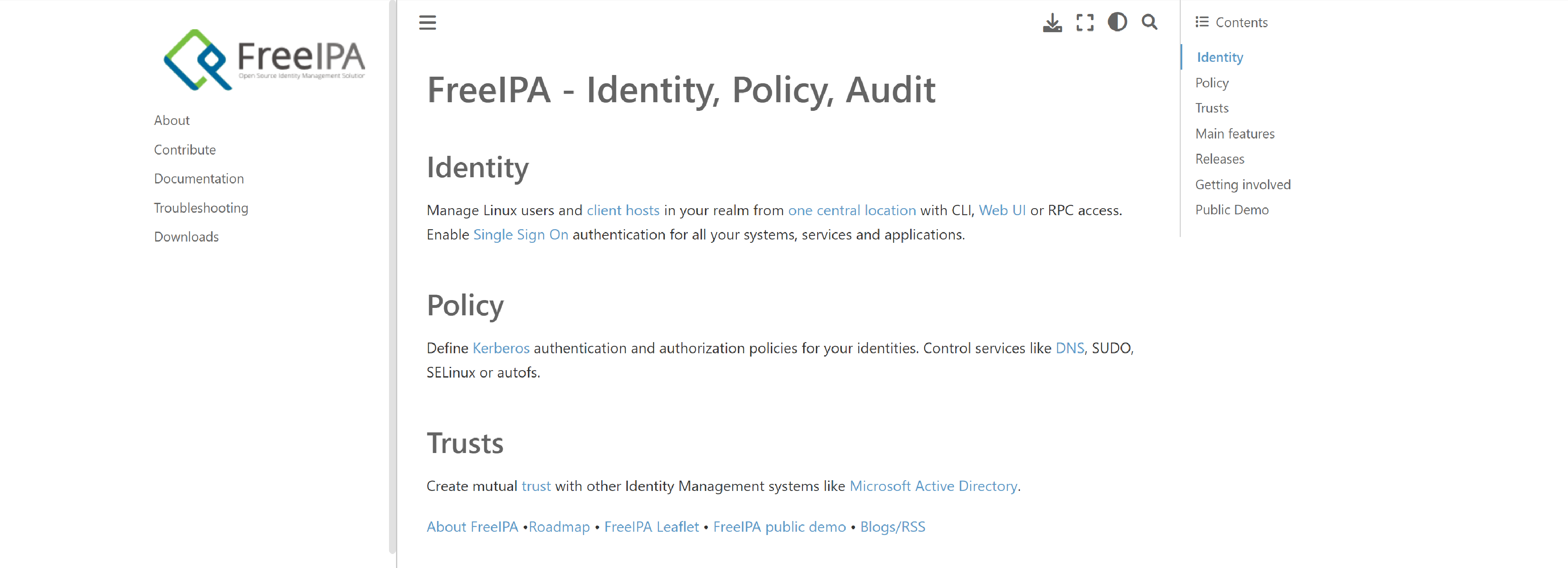This screenshot has height=568, width=1568.
Task: Jump to Policy in Contents
Action: (1212, 83)
